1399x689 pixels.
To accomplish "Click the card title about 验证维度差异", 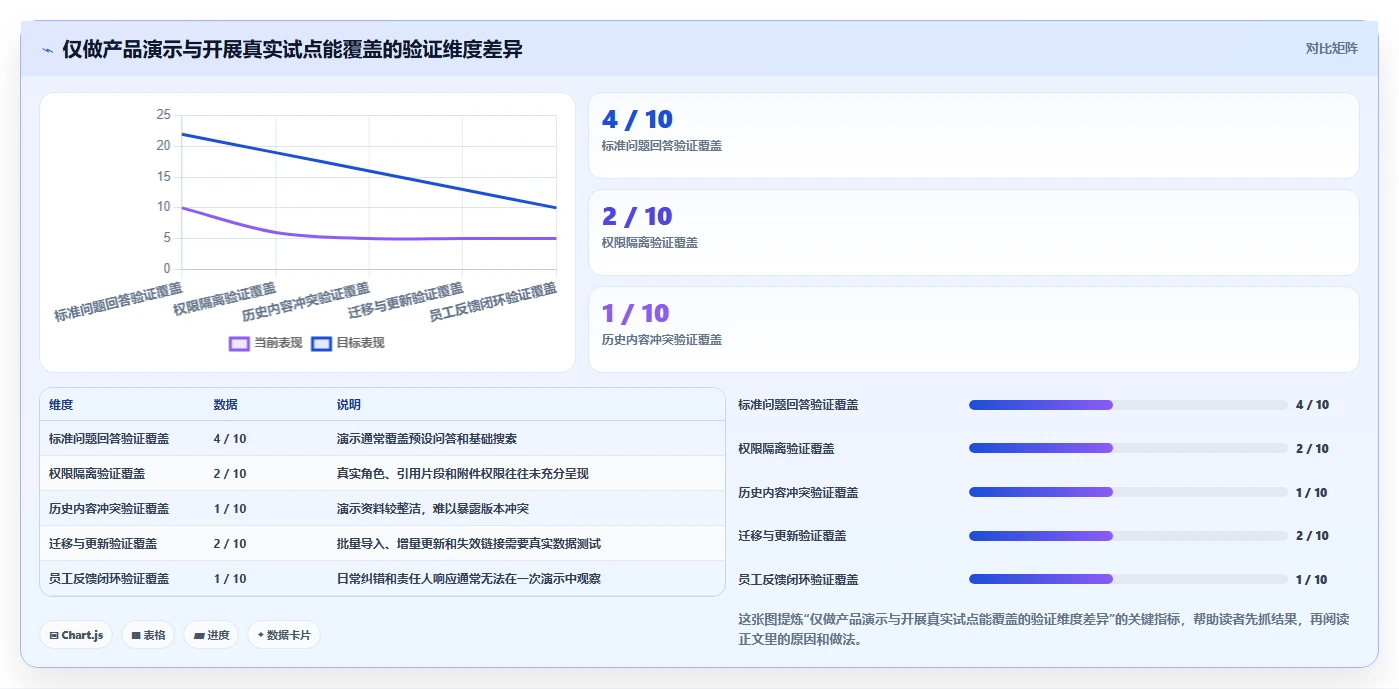I will (292, 50).
